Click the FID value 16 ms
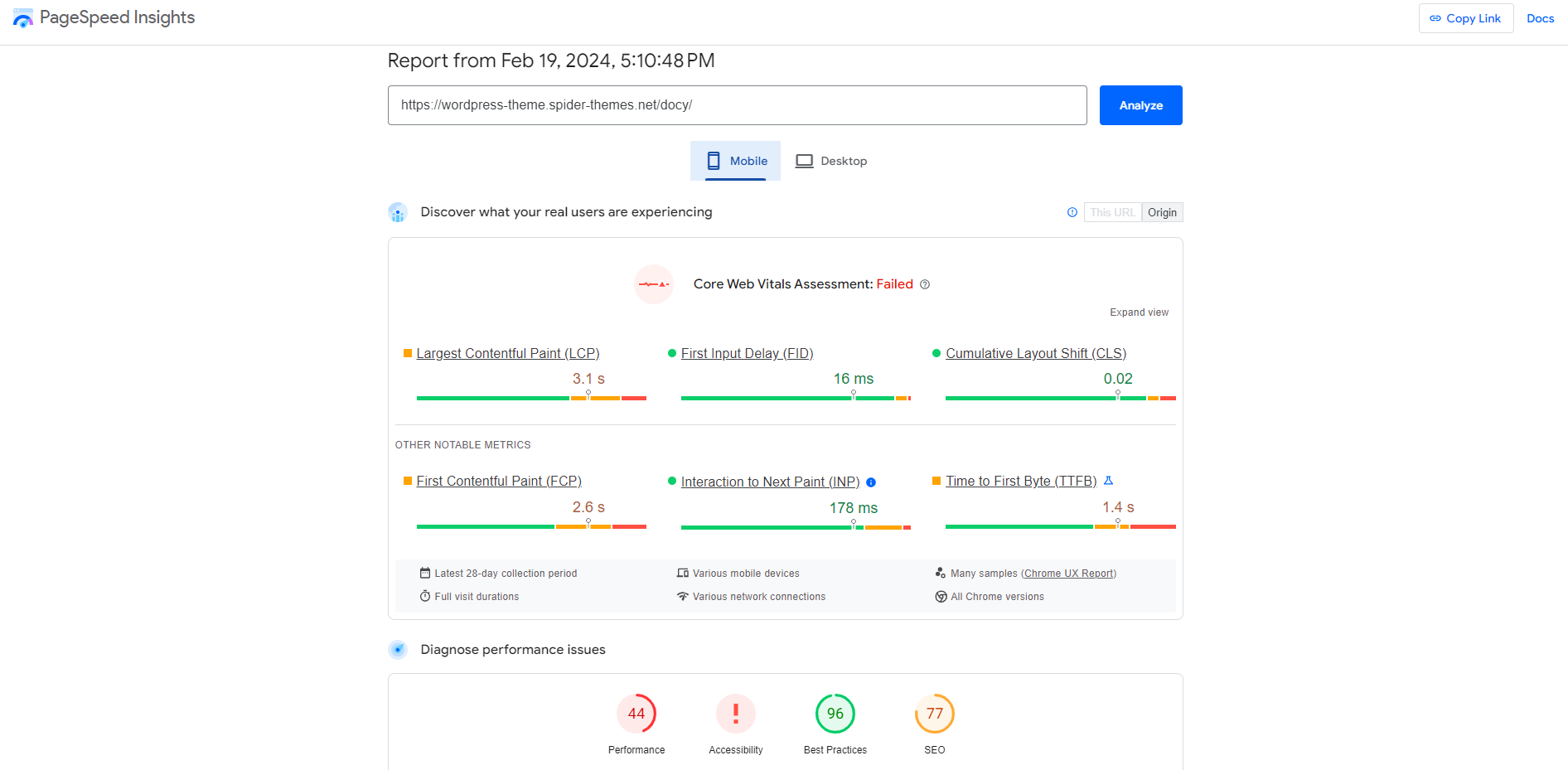Image resolution: width=1568 pixels, height=770 pixels. 854,379
